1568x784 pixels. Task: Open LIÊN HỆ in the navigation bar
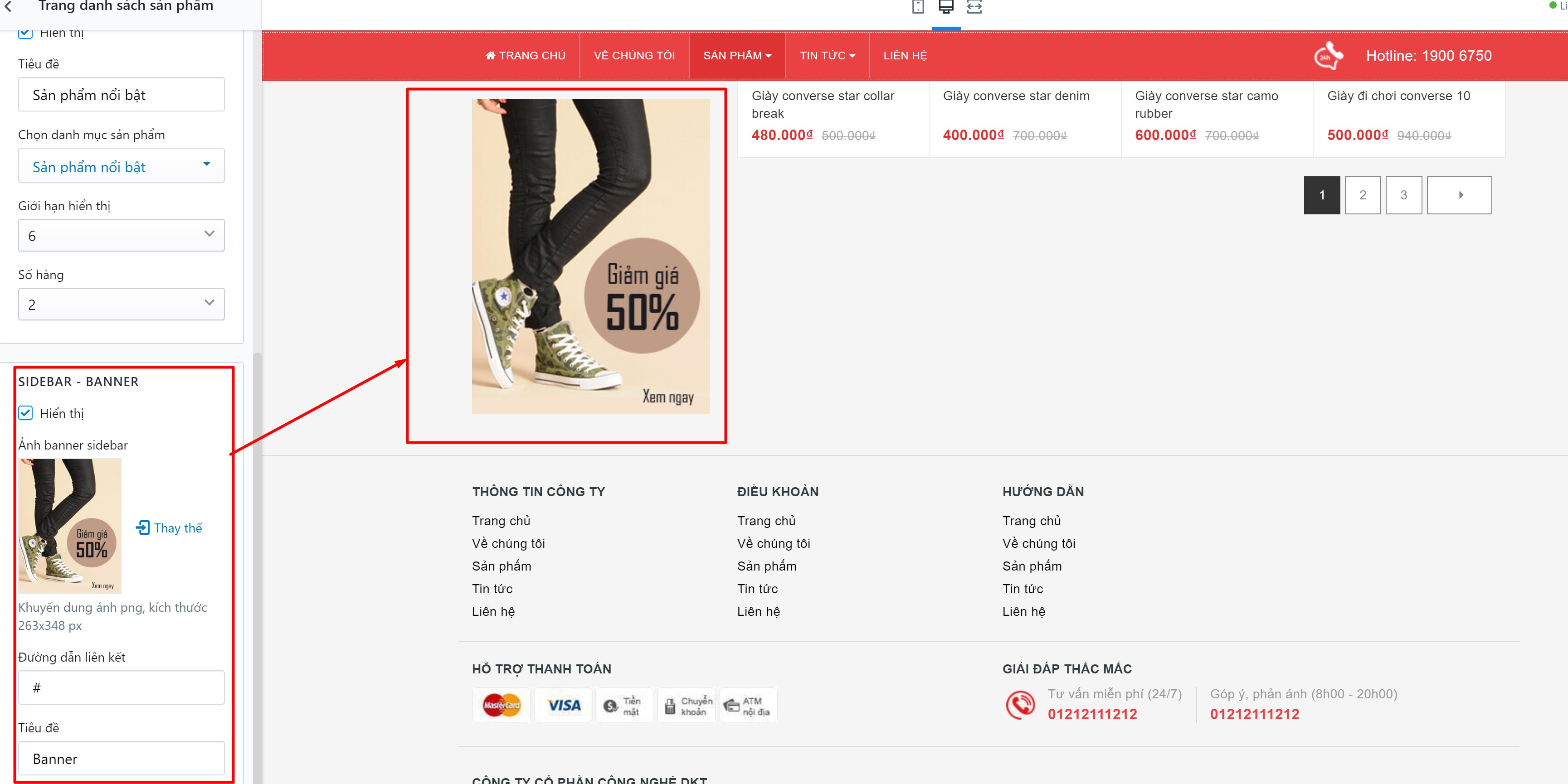click(905, 55)
